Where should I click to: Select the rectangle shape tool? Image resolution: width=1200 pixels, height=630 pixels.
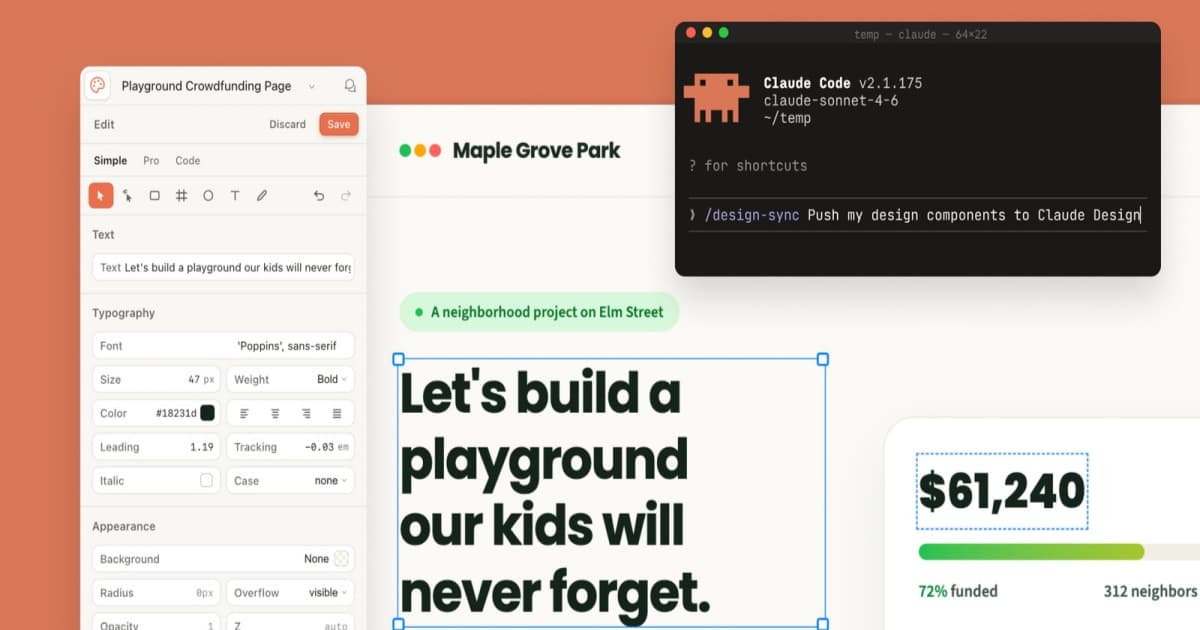(155, 196)
